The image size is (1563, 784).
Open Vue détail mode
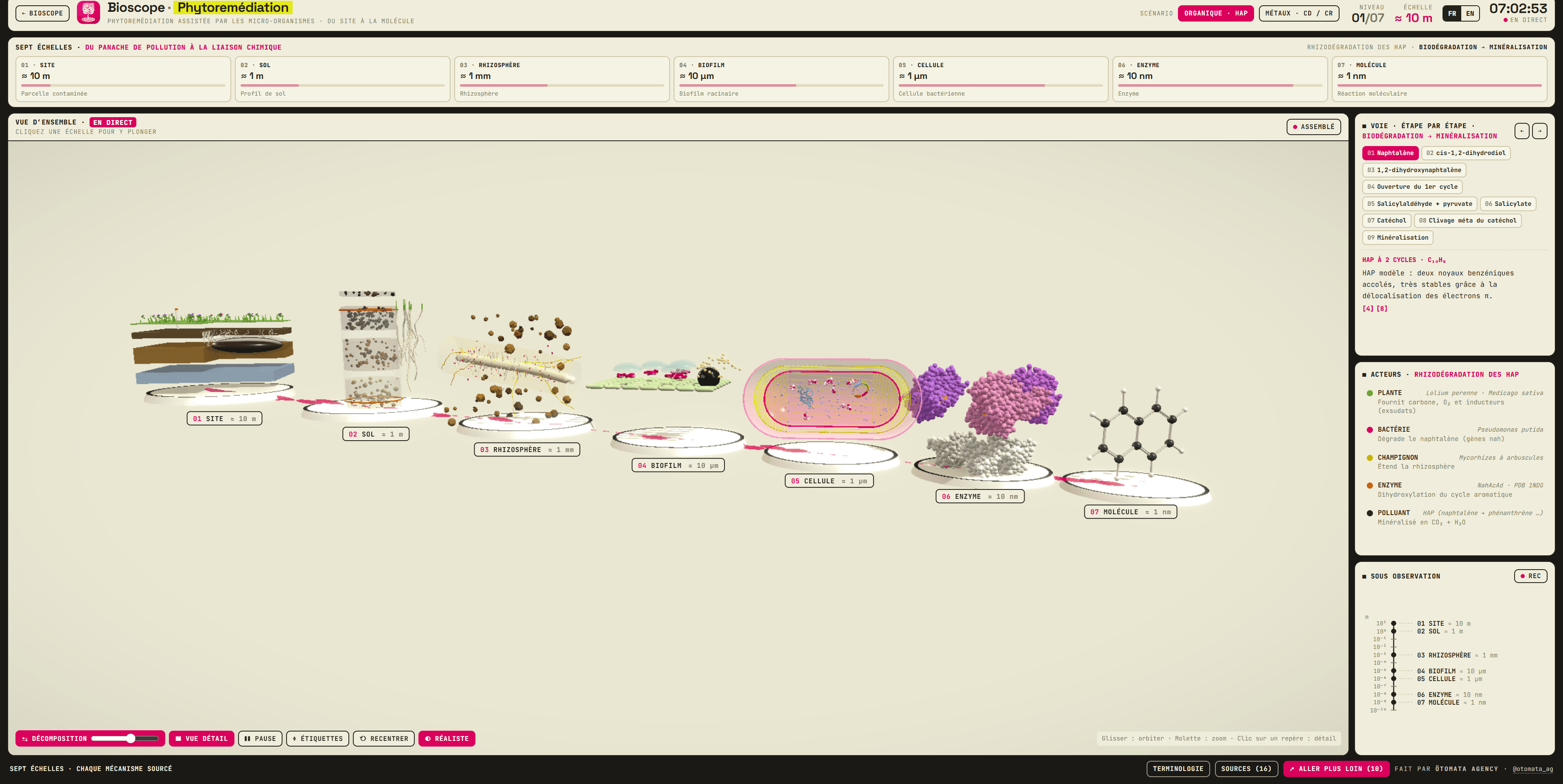tap(201, 738)
